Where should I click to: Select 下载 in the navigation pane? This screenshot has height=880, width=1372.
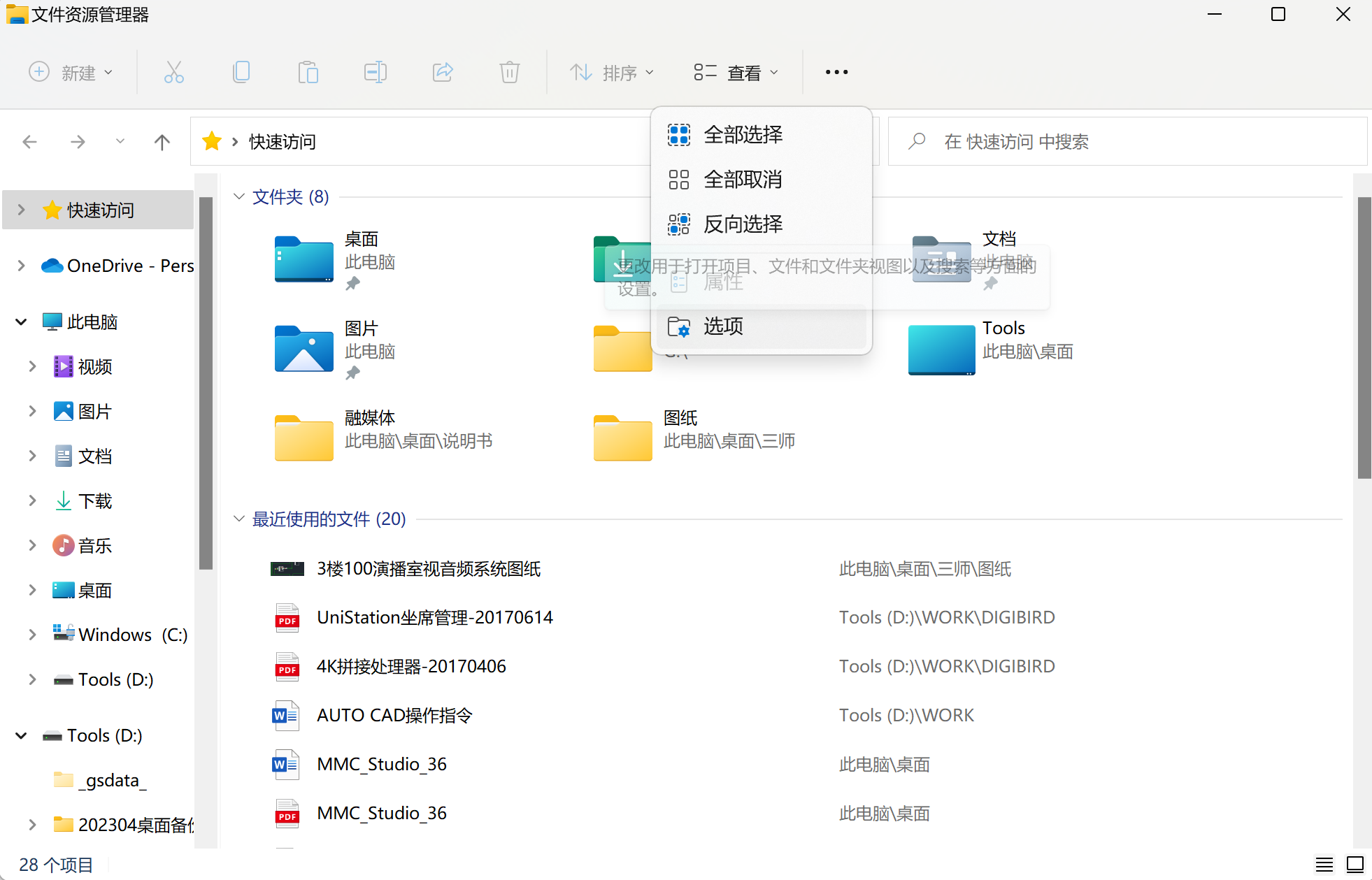(x=95, y=500)
